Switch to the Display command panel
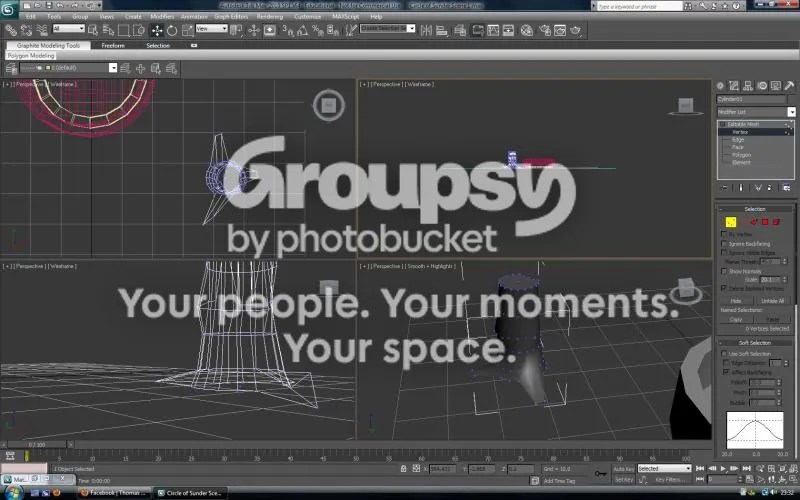This screenshot has height=500, width=800. (x=776, y=86)
